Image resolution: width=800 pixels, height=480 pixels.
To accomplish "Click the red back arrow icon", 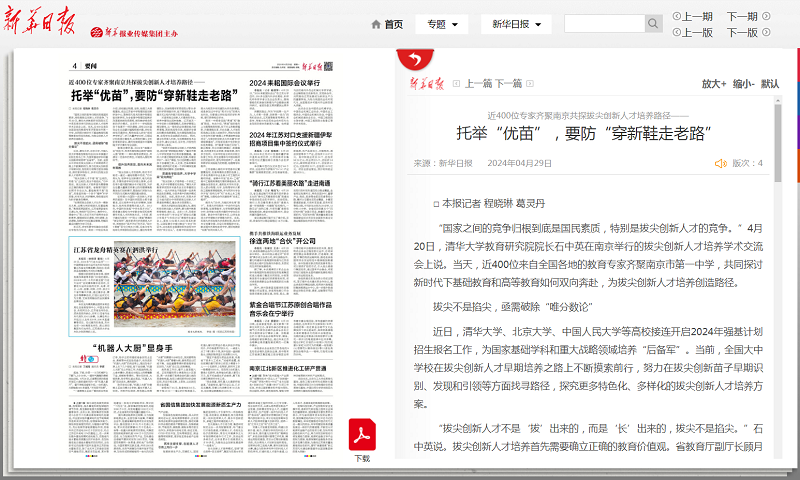I will coord(410,58).
